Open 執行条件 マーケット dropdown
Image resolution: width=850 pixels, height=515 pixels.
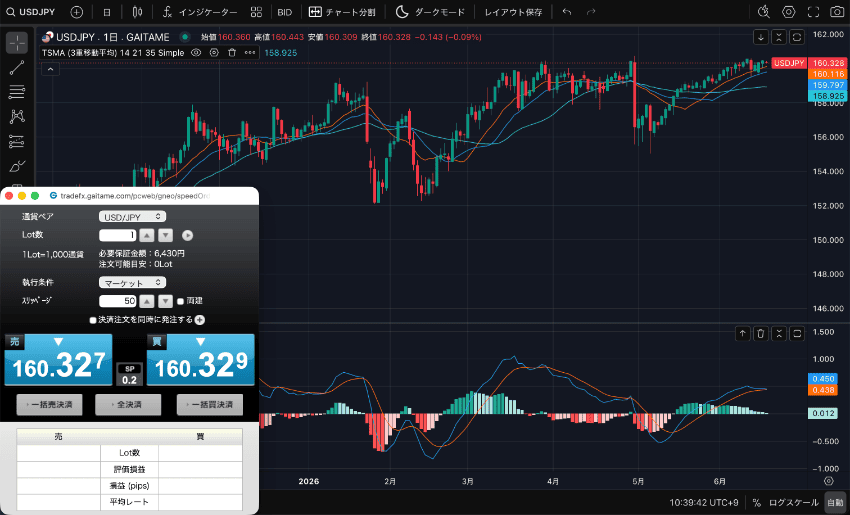132,282
